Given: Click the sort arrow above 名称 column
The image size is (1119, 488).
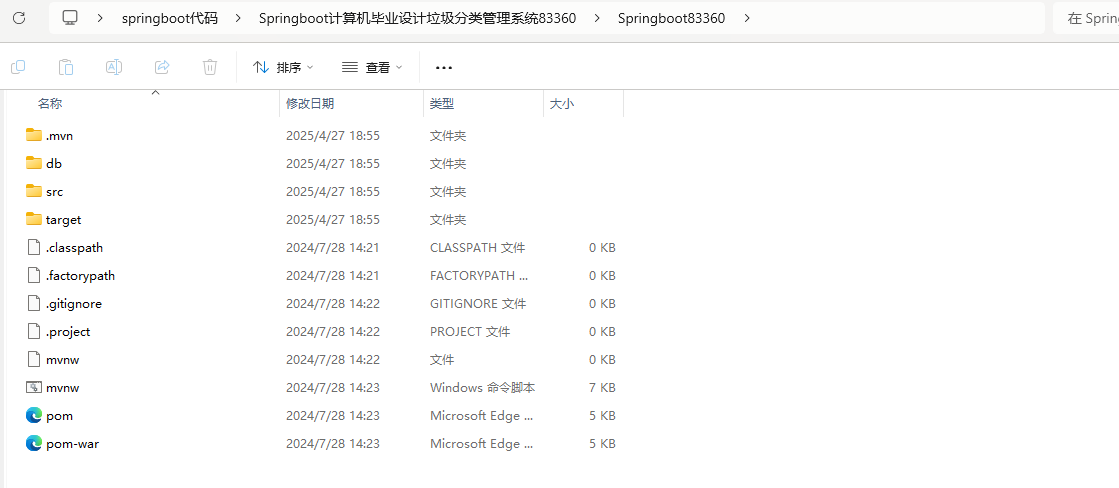Looking at the screenshot, I should pyautogui.click(x=155, y=93).
